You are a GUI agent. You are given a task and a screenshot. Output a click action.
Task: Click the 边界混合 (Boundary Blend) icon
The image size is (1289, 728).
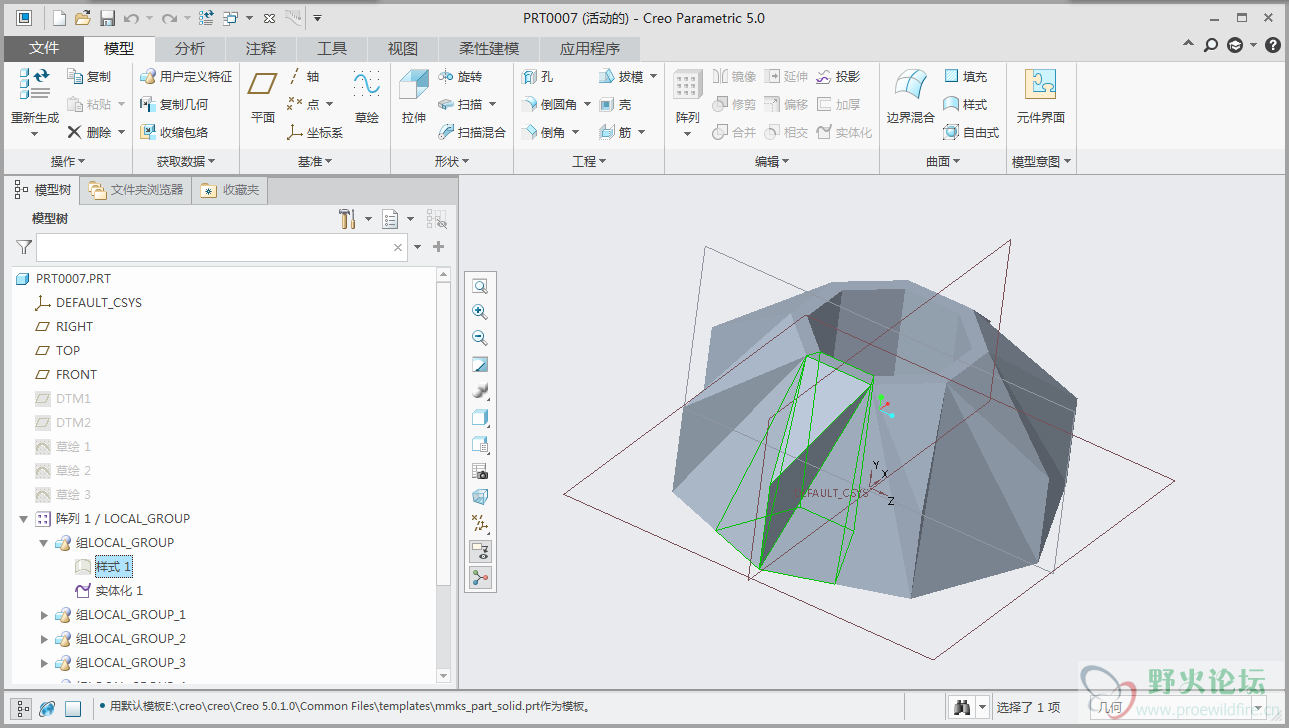[910, 85]
